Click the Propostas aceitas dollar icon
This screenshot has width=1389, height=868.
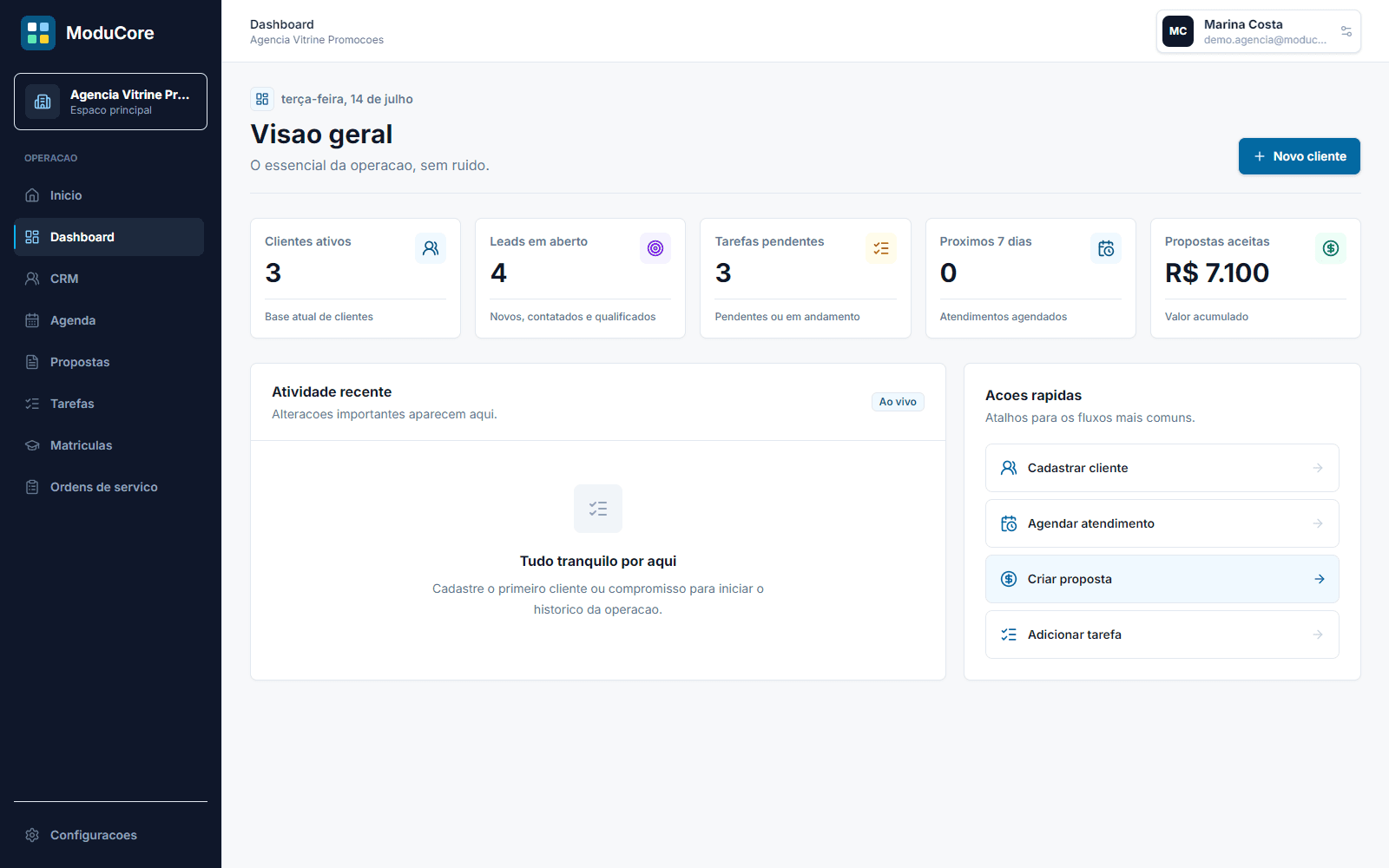tap(1331, 248)
